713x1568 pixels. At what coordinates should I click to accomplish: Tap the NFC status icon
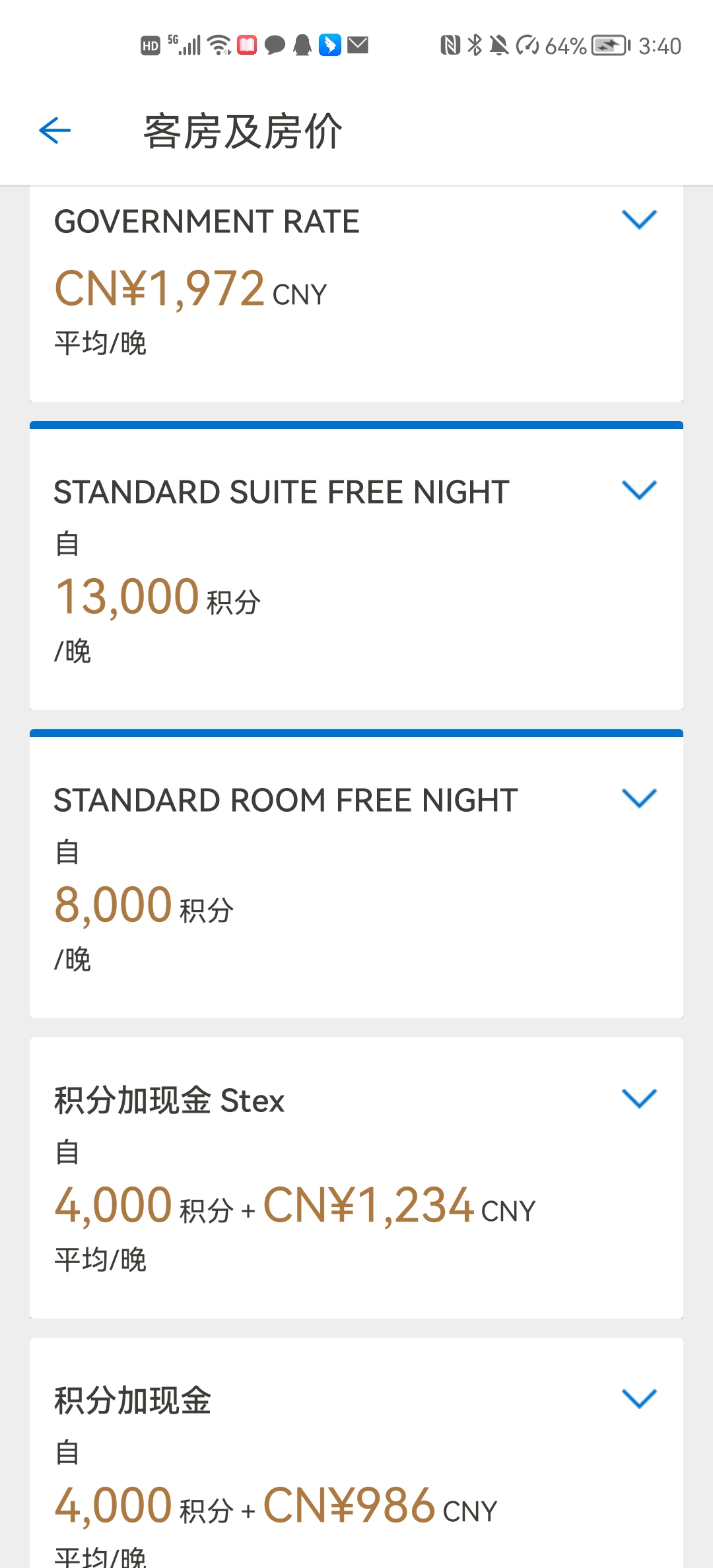tap(450, 46)
